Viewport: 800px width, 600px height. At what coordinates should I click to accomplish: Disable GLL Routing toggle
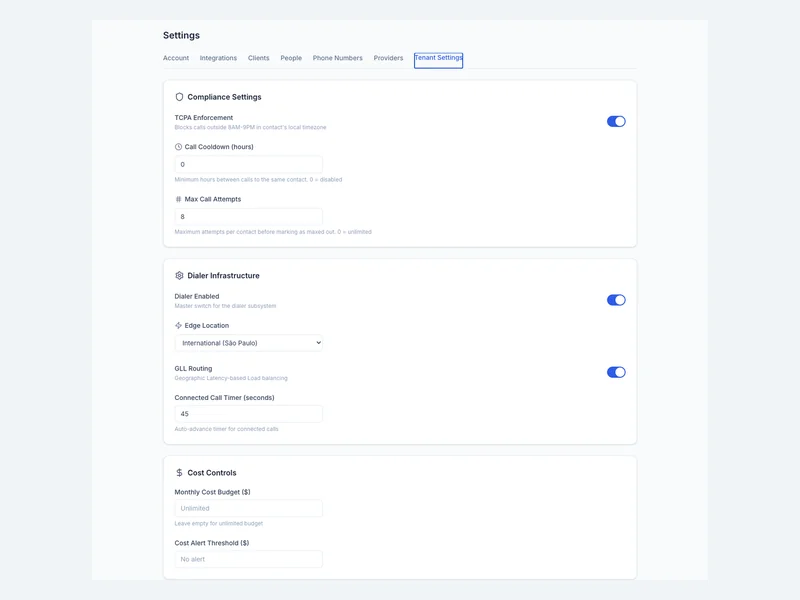(616, 372)
